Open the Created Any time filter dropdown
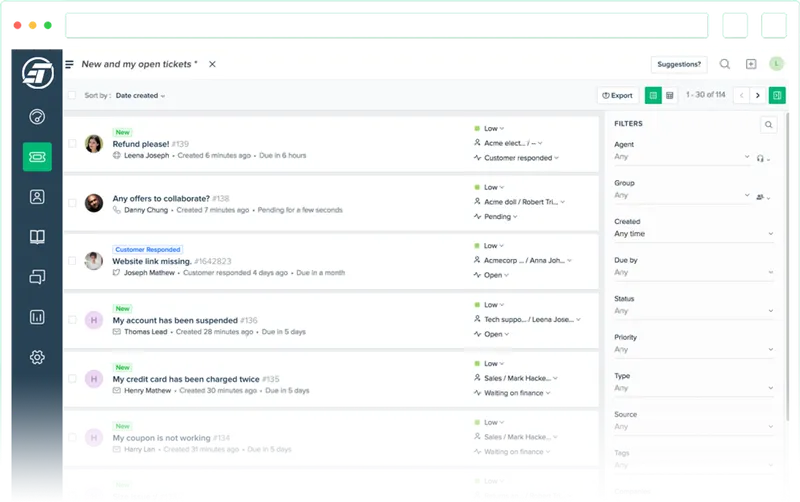This screenshot has width=800, height=502. tap(694, 234)
